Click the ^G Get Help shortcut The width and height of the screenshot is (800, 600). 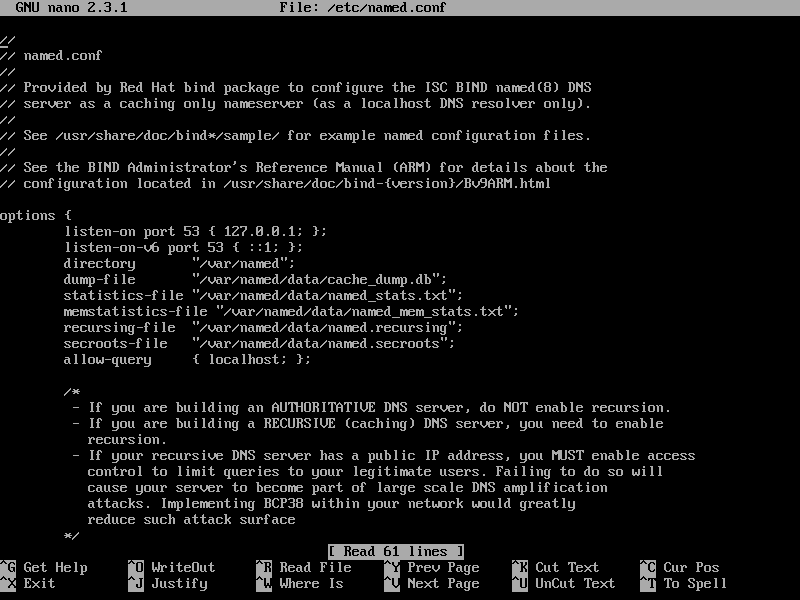[x=44, y=567]
